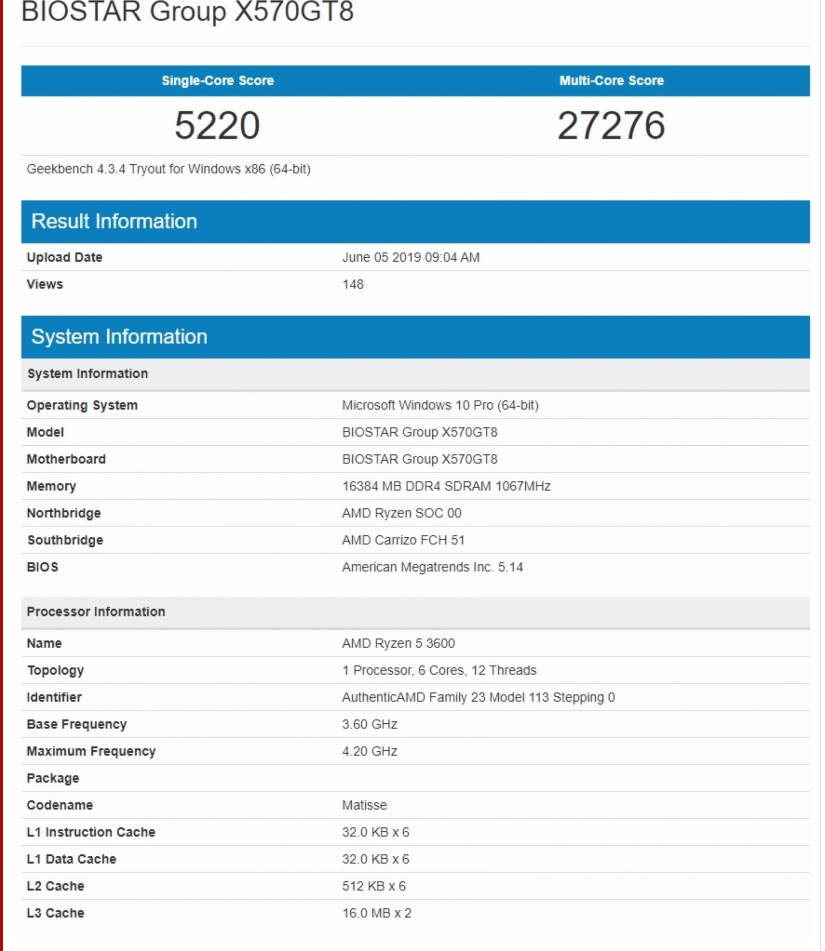
Task: Open the Result Information section header
Action: click(x=113, y=221)
